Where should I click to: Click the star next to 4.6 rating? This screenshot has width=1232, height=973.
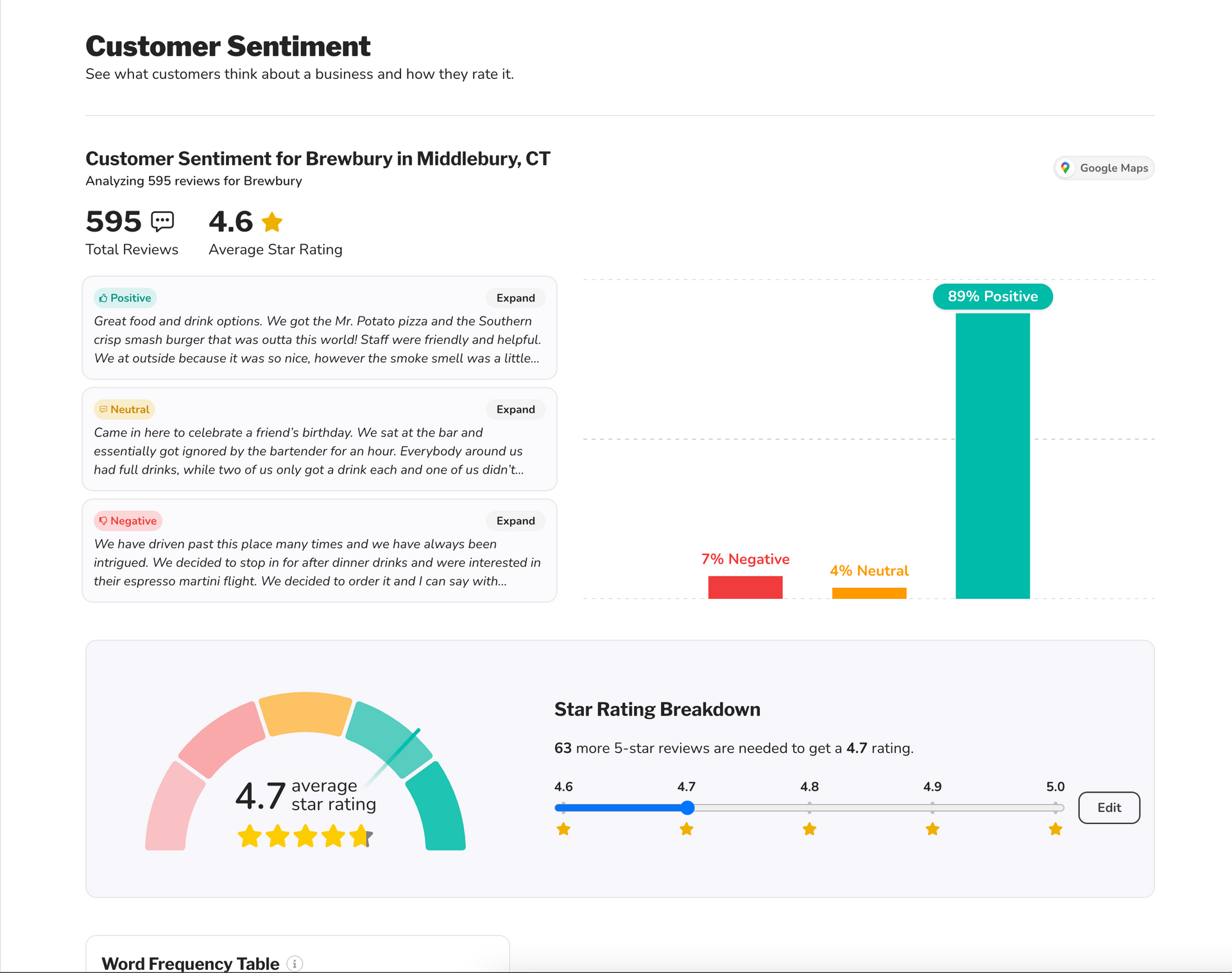(x=272, y=222)
